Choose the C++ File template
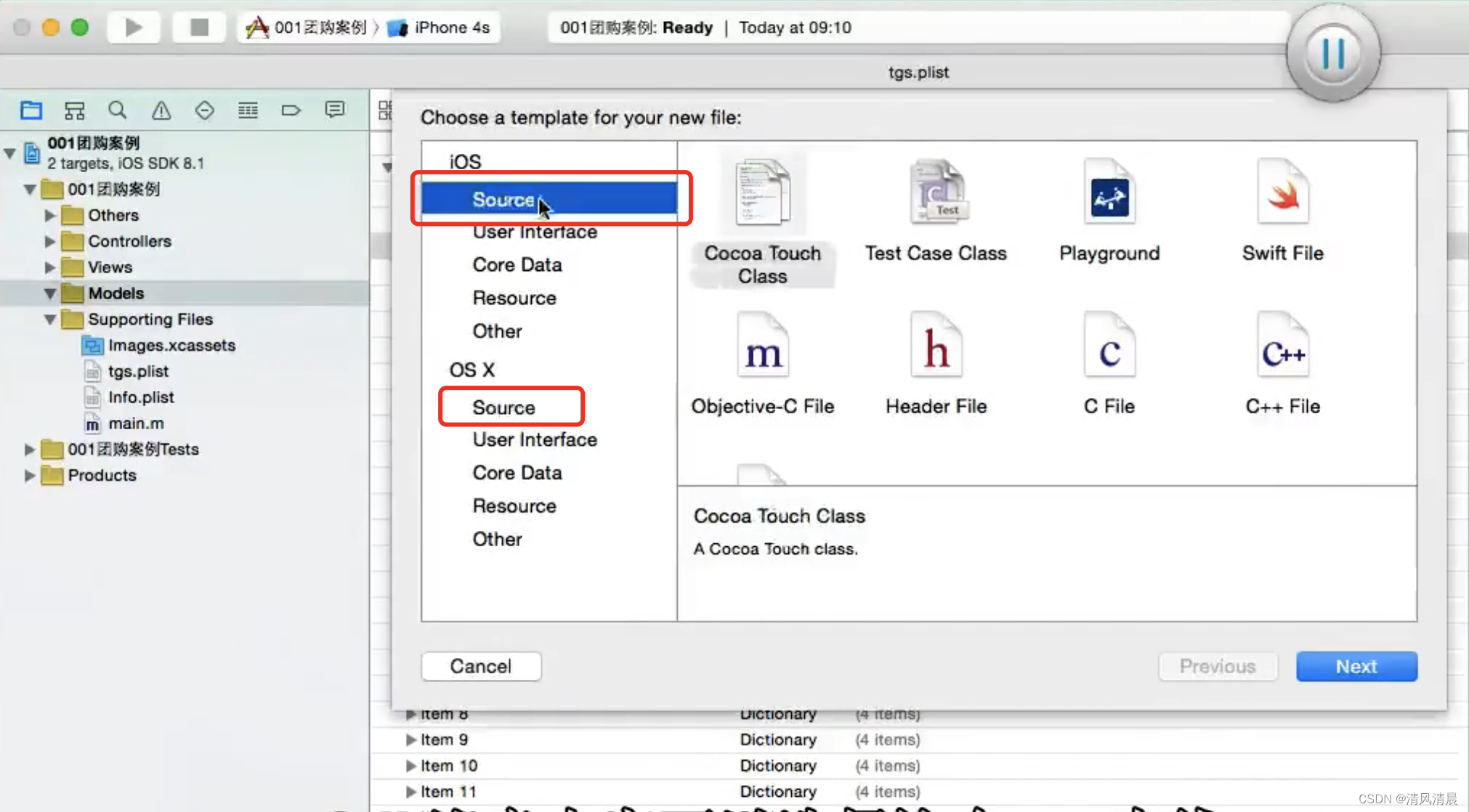Viewport: 1469px width, 812px height. pos(1282,347)
